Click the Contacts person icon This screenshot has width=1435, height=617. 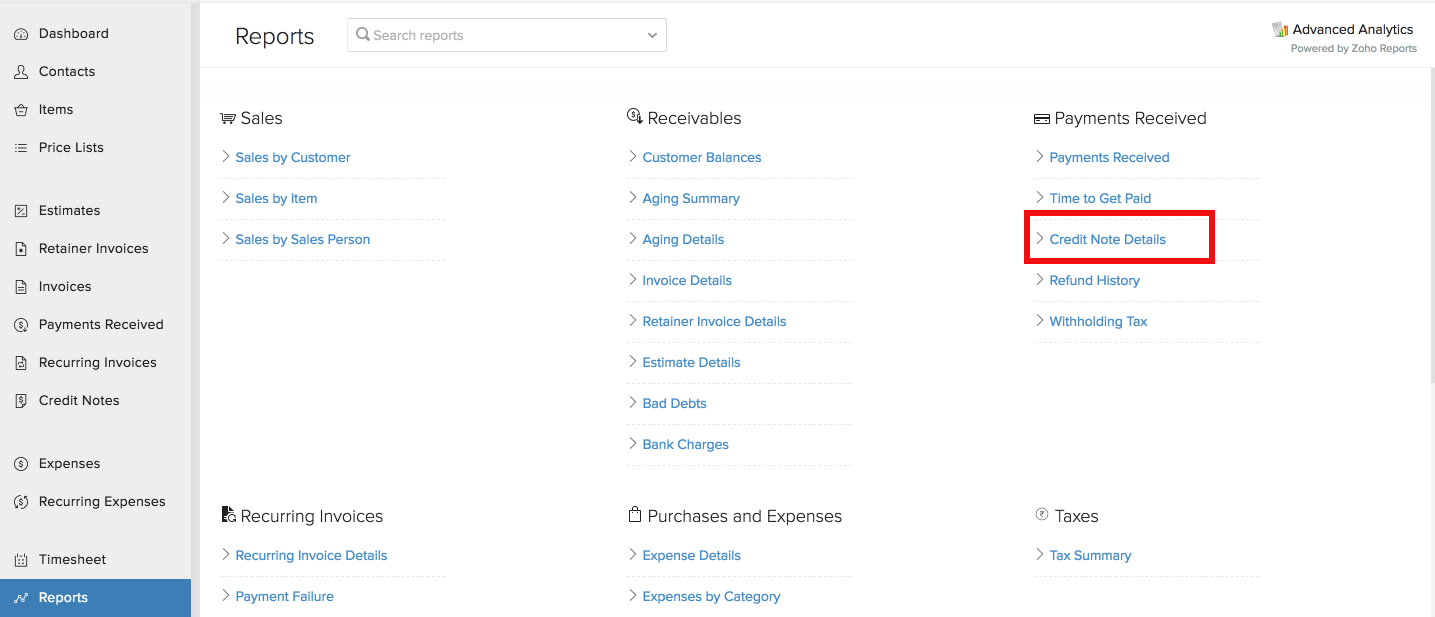21,72
